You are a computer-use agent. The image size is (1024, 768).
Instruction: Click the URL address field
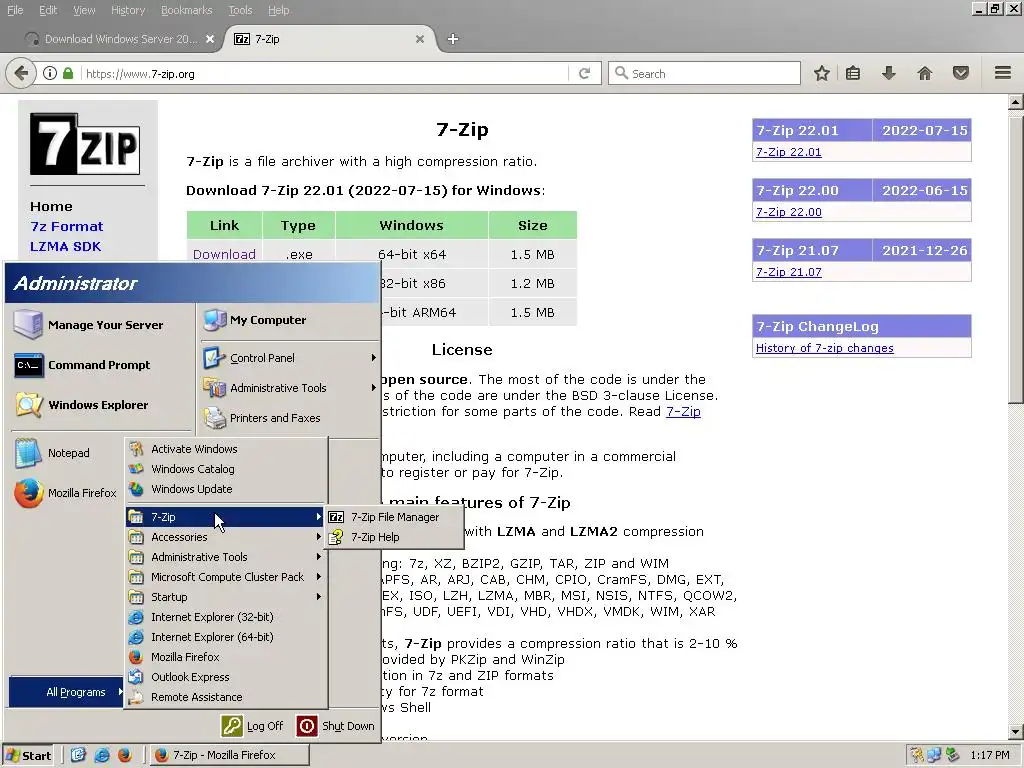(325, 74)
